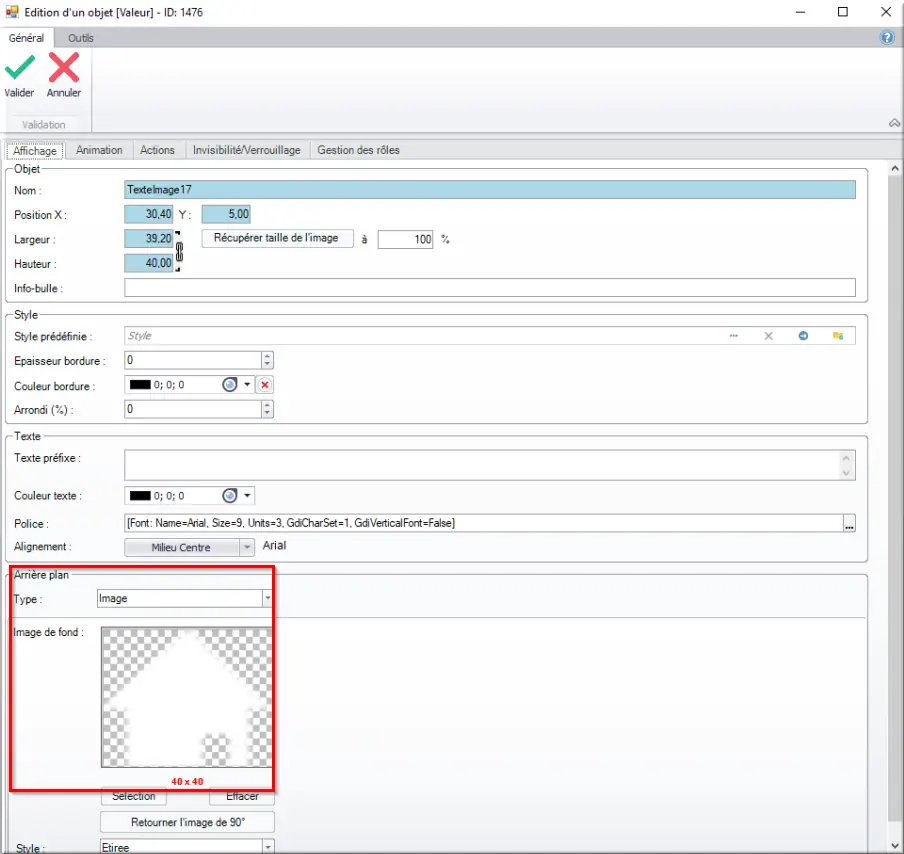Click Récupérer taille de l'image button

pos(277,238)
